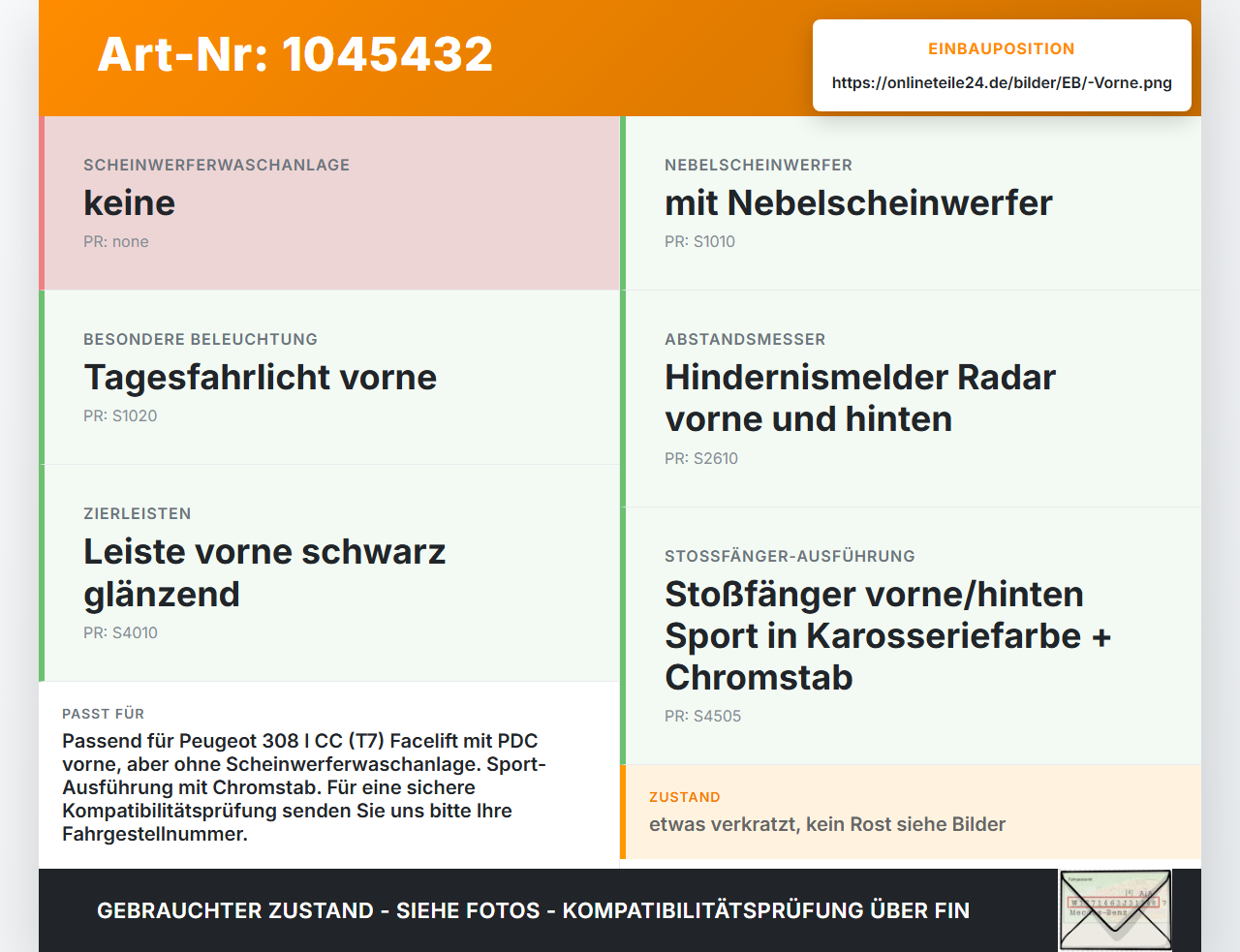Select the Scheinwerferwaschanlage keine card
Screen dimensions: 1240x952
point(329,203)
